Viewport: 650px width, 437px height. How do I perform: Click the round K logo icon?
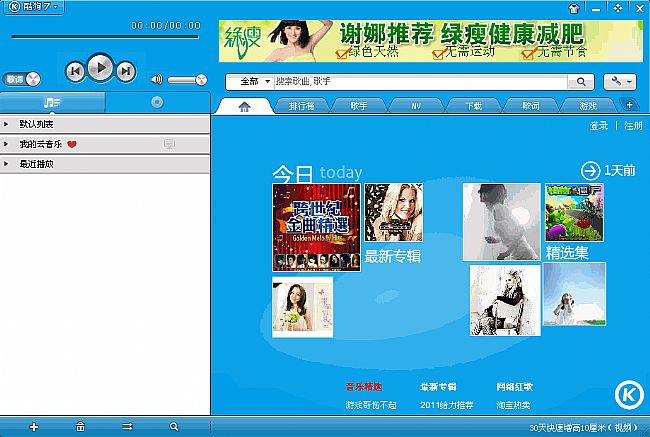(629, 395)
